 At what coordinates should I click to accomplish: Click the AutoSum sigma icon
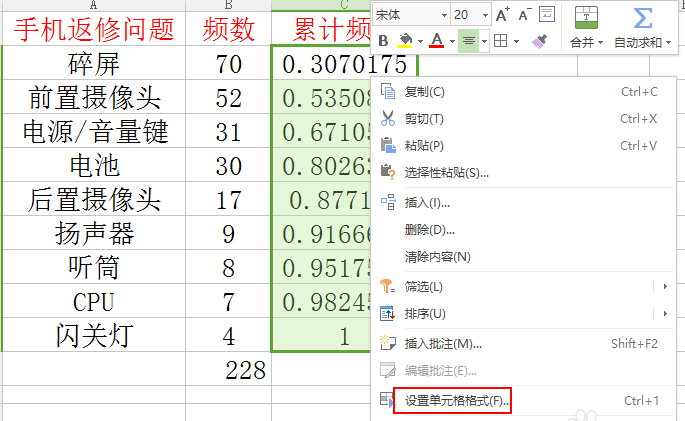(x=643, y=18)
